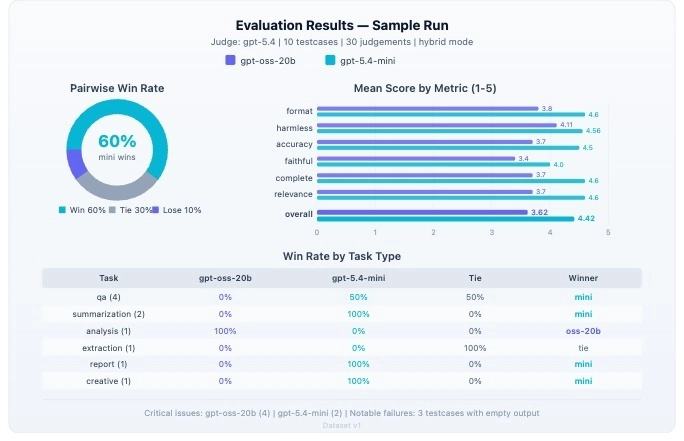Click the gray Tie 30% legend square
Image resolution: width=684 pixels, height=441 pixels.
[x=113, y=210]
